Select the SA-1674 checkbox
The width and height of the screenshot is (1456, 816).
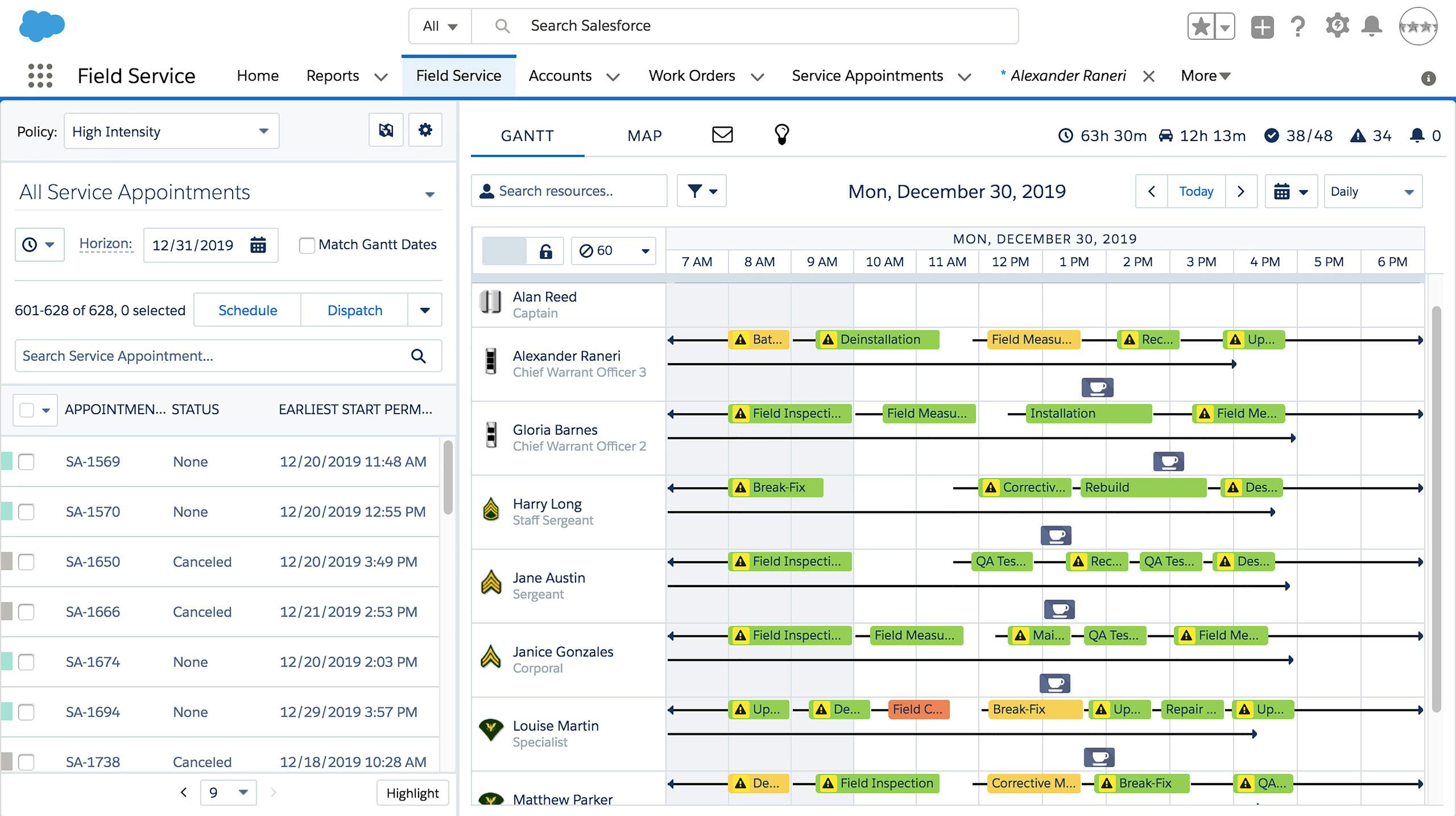tap(26, 662)
